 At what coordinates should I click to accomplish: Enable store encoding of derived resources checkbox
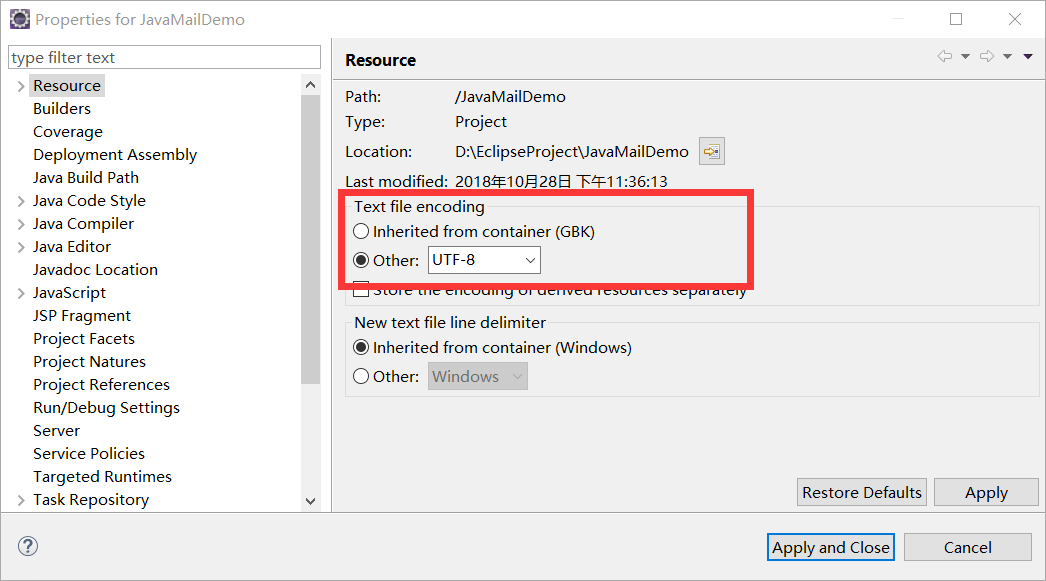point(362,290)
